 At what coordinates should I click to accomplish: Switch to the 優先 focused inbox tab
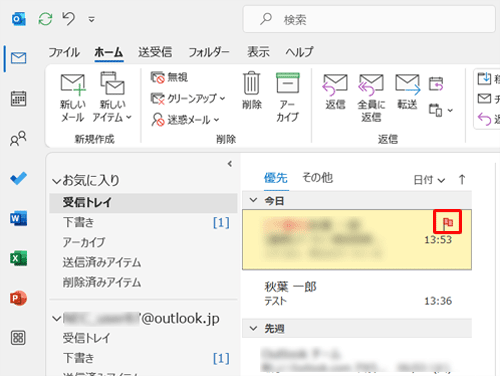[x=276, y=178]
